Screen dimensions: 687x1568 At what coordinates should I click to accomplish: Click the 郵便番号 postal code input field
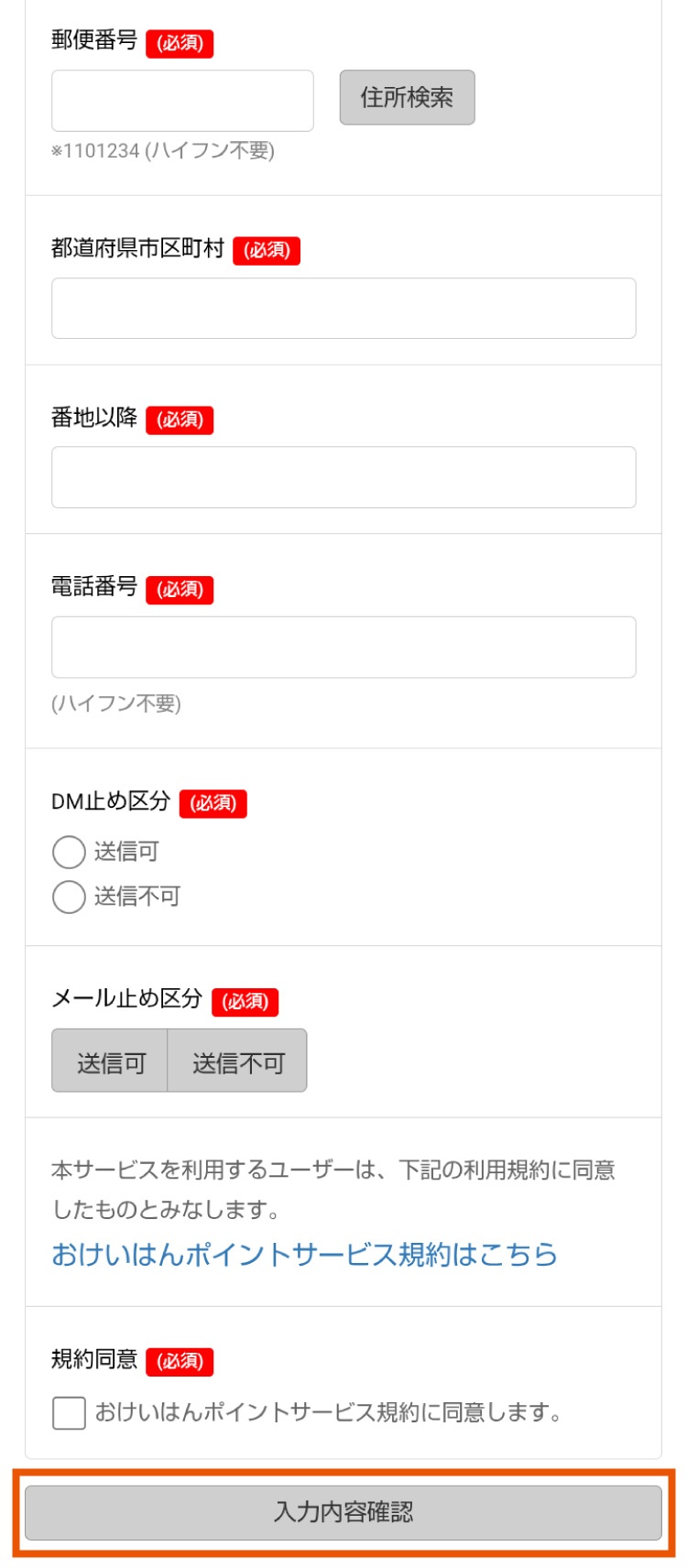click(x=181, y=101)
